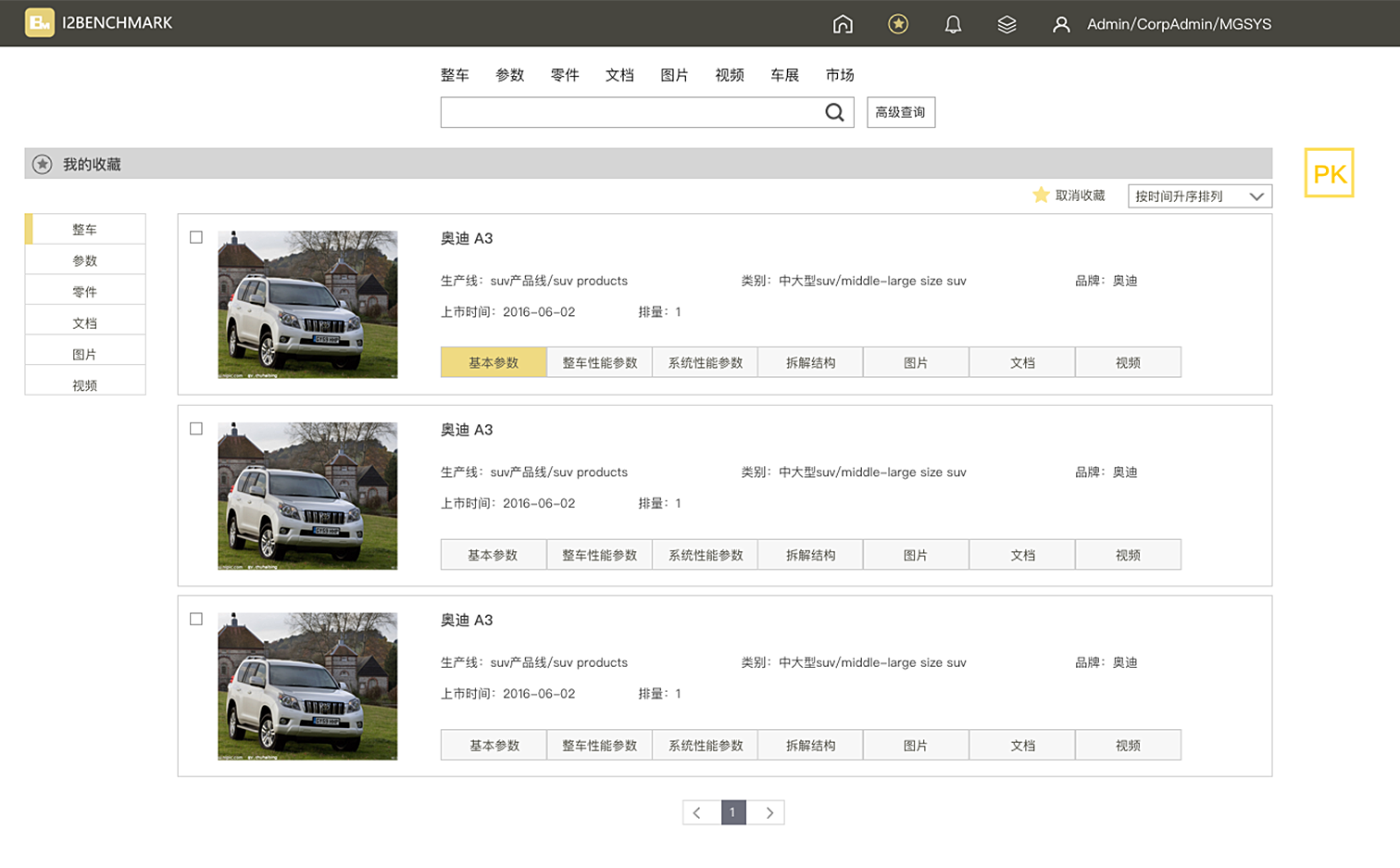
Task: Open the layers stack icon in header
Action: coord(1007,24)
